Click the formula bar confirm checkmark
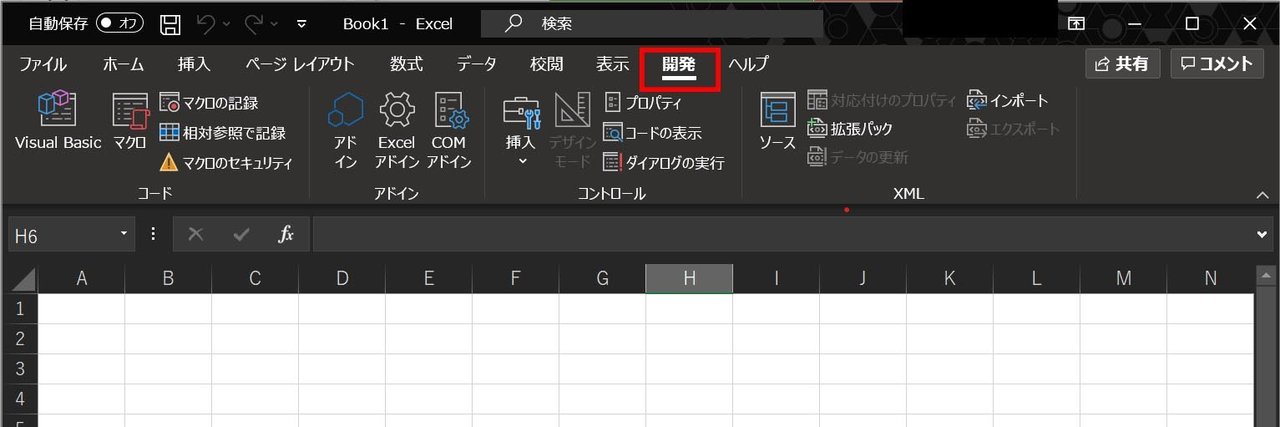 [x=241, y=234]
